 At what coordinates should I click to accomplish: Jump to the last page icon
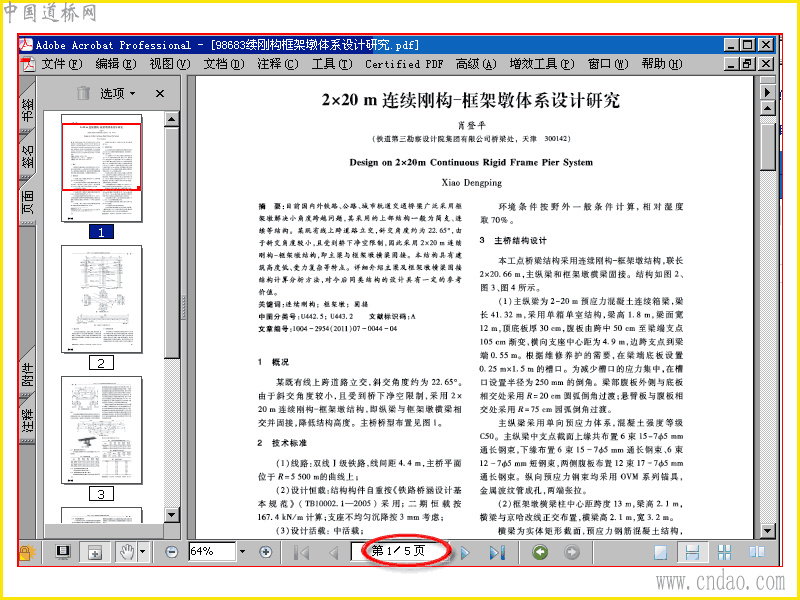[x=496, y=552]
